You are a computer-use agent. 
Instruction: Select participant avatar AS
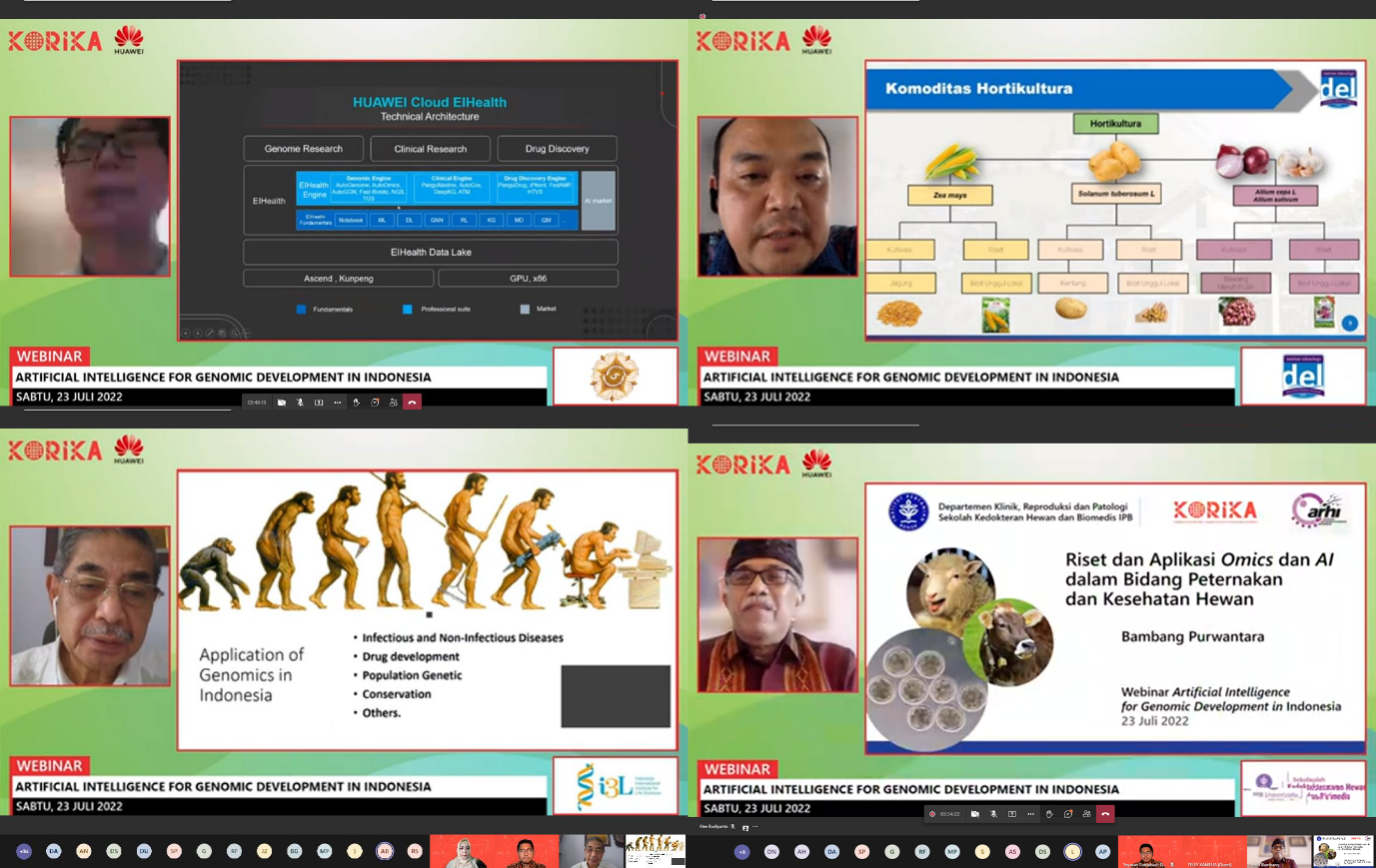coord(1012,852)
